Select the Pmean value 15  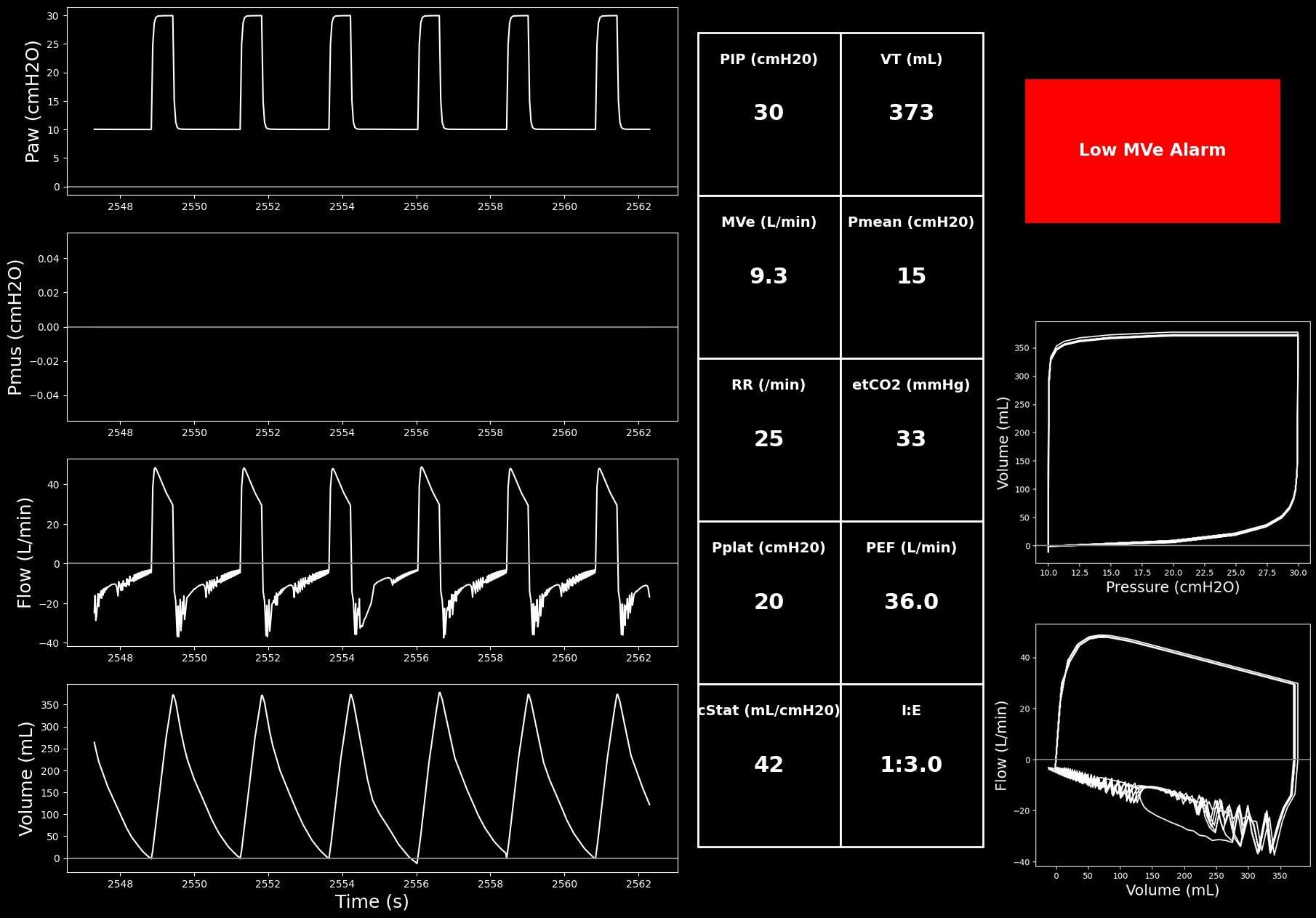911,276
